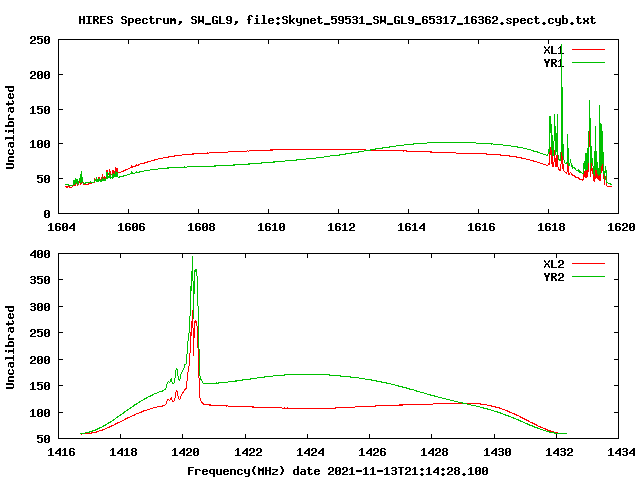Image resolution: width=640 pixels, height=480 pixels.
Task: Click the lower plot 400 y-axis value
Action: (x=40, y=254)
